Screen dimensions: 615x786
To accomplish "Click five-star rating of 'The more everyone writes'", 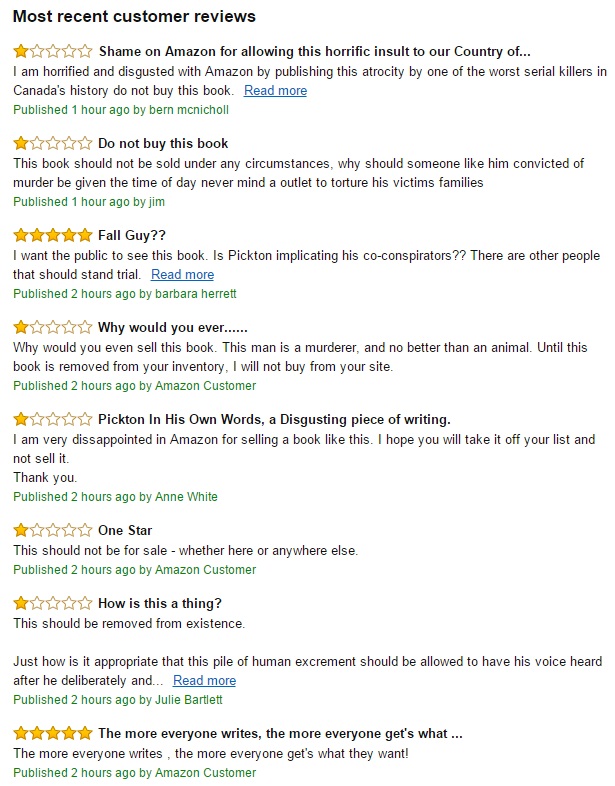I will click(52, 733).
